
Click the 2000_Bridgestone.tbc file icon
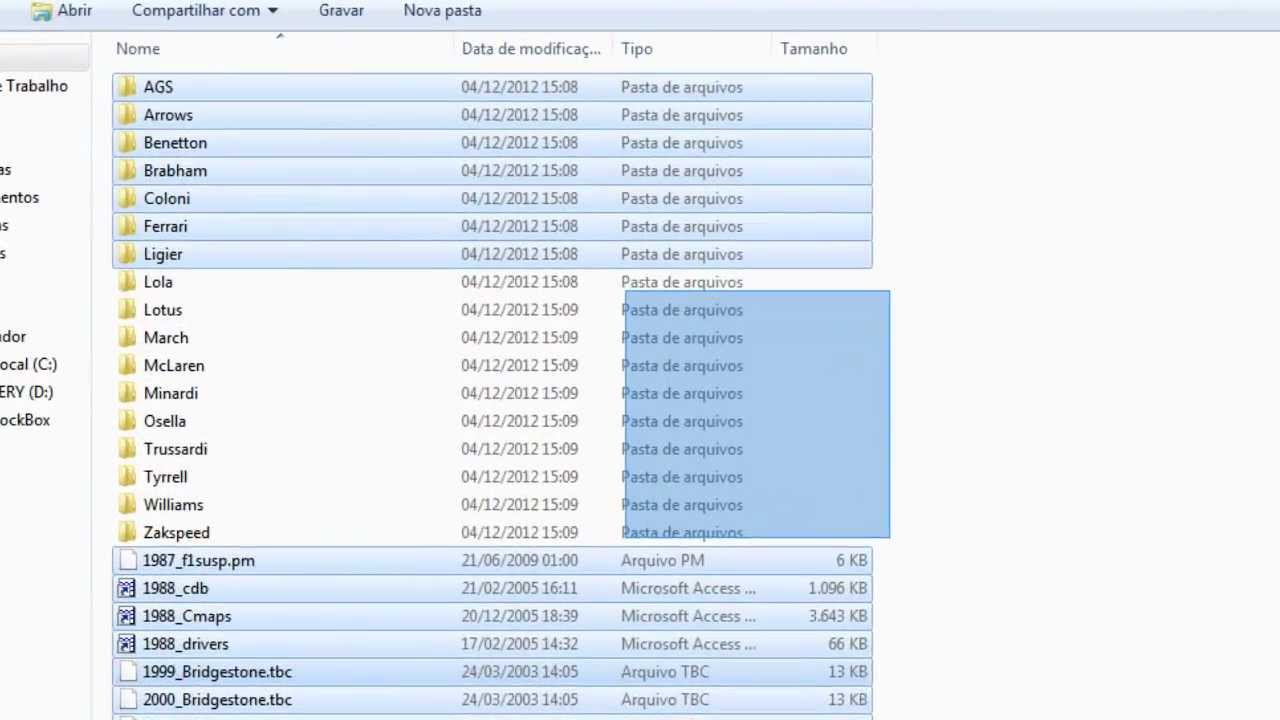click(126, 700)
